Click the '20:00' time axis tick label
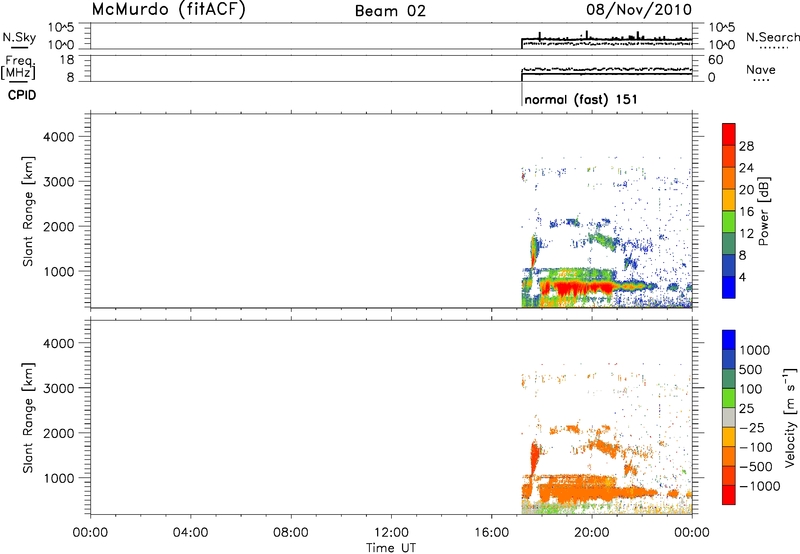Viewport: 800px width, 554px height. [592, 533]
